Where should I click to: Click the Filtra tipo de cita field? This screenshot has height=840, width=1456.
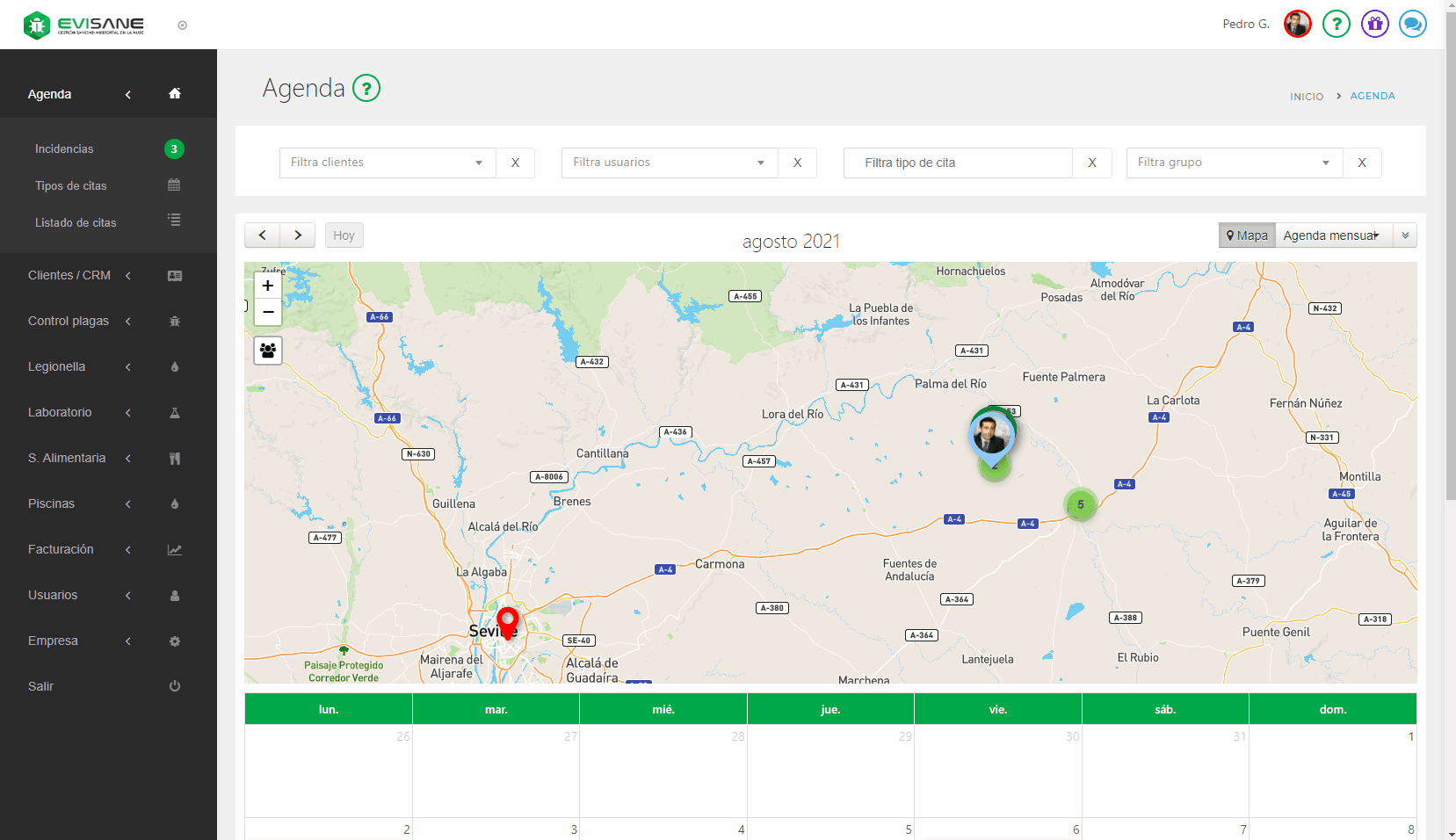coord(958,163)
